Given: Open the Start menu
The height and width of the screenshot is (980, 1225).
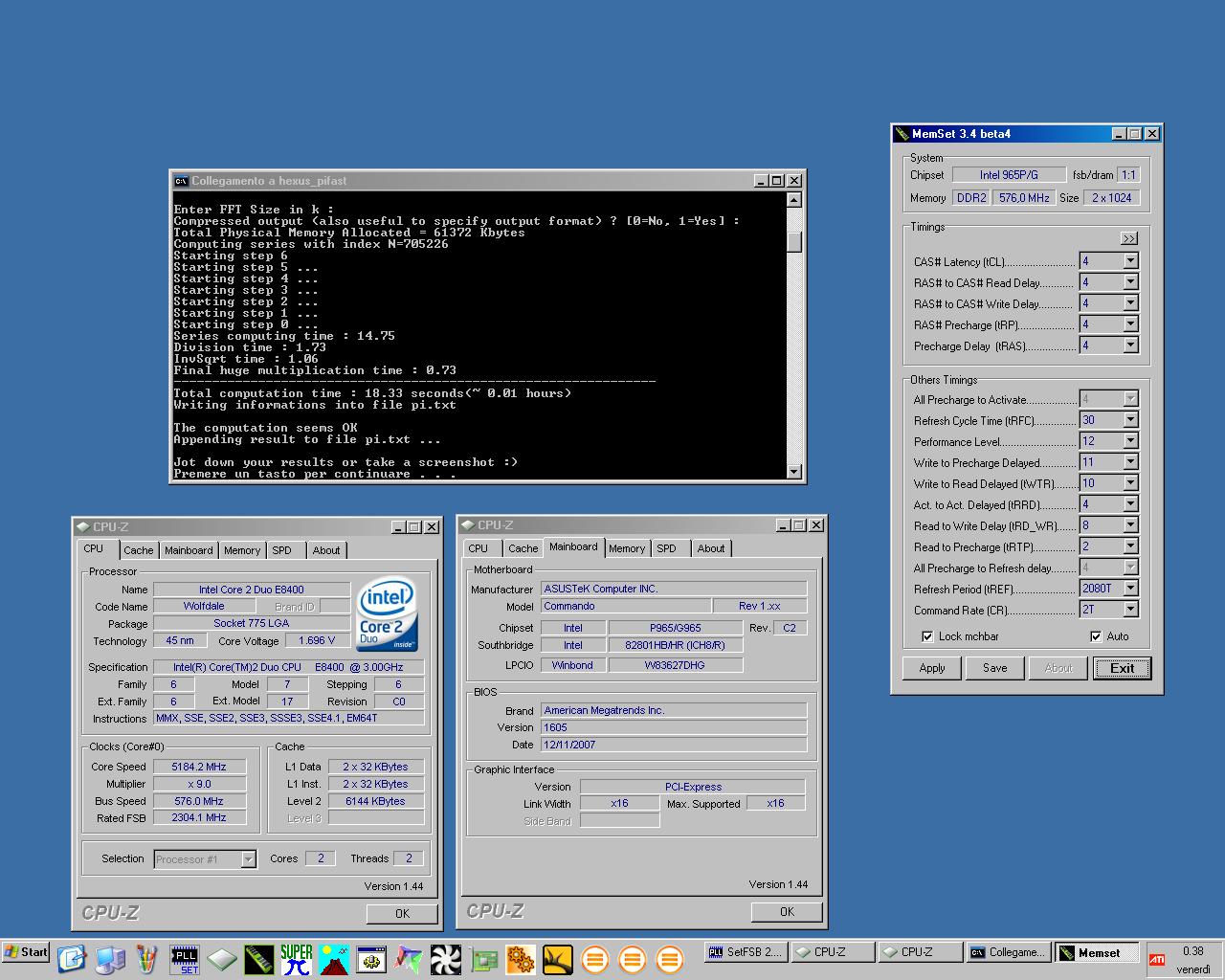Looking at the screenshot, I should [26, 952].
